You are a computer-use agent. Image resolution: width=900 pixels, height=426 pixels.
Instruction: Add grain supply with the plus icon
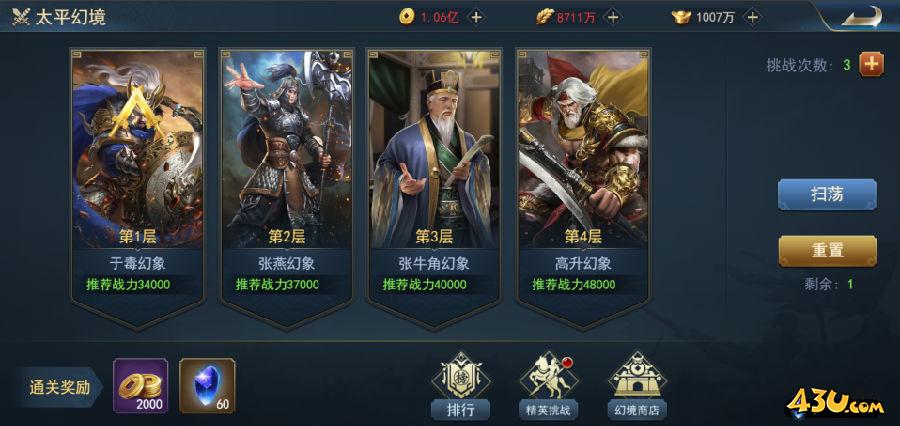[x=613, y=17]
